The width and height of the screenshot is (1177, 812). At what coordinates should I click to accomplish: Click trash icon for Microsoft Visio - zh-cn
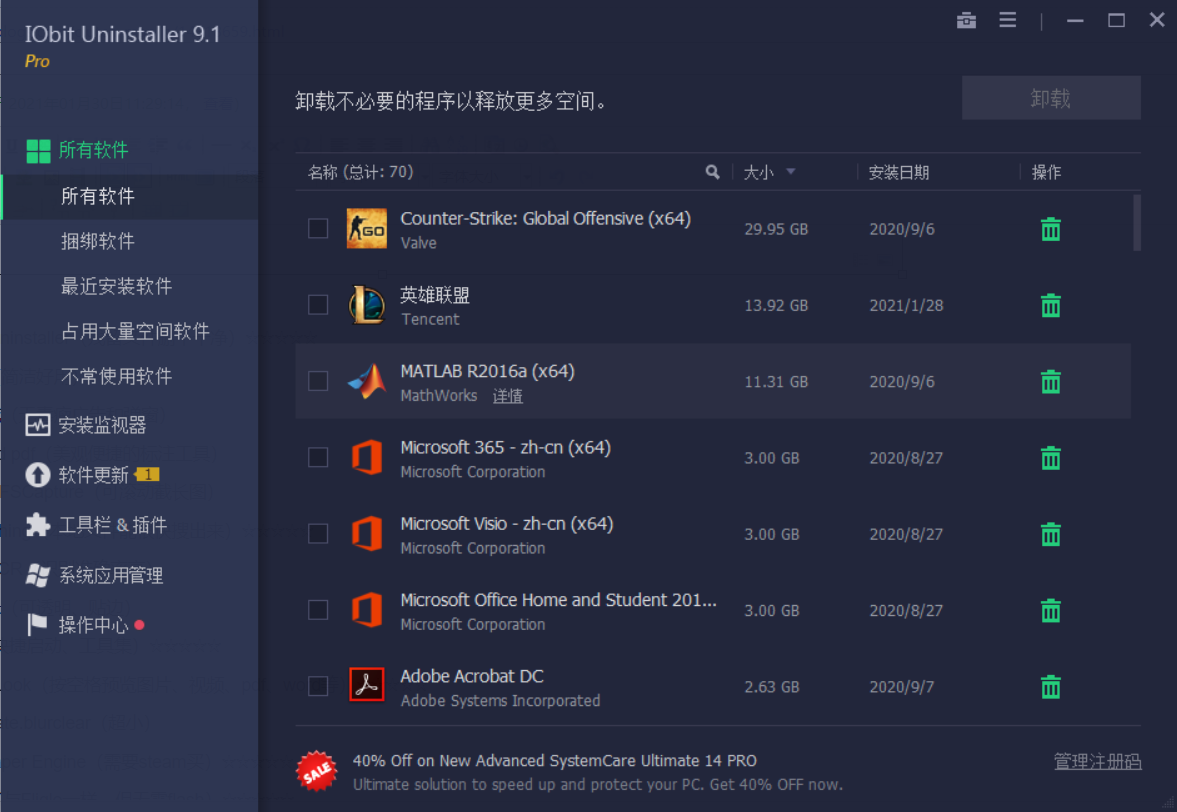(x=1050, y=534)
